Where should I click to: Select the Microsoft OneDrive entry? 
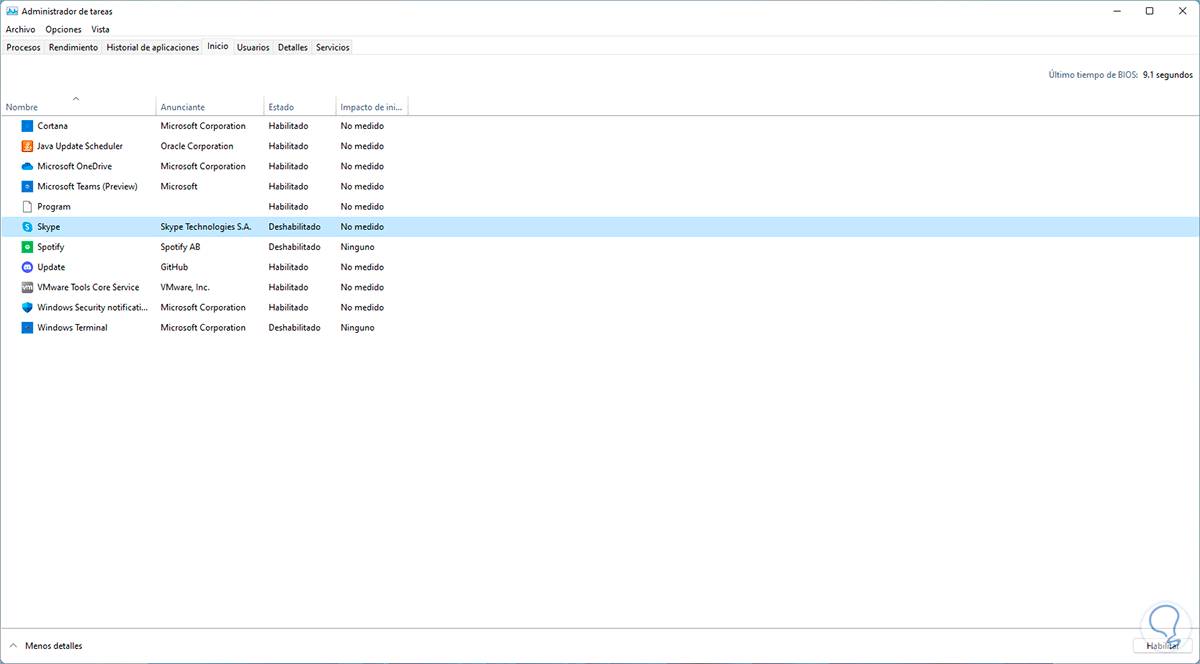click(x=74, y=166)
